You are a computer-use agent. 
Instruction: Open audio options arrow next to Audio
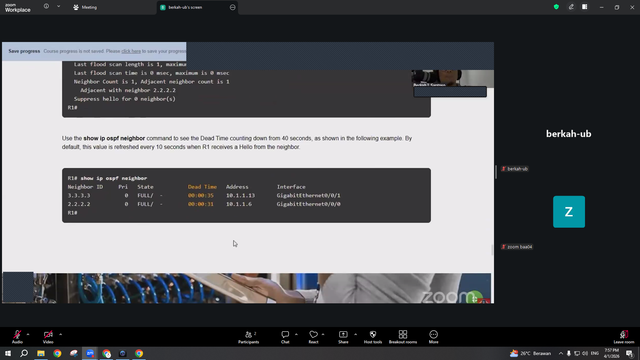point(28,334)
